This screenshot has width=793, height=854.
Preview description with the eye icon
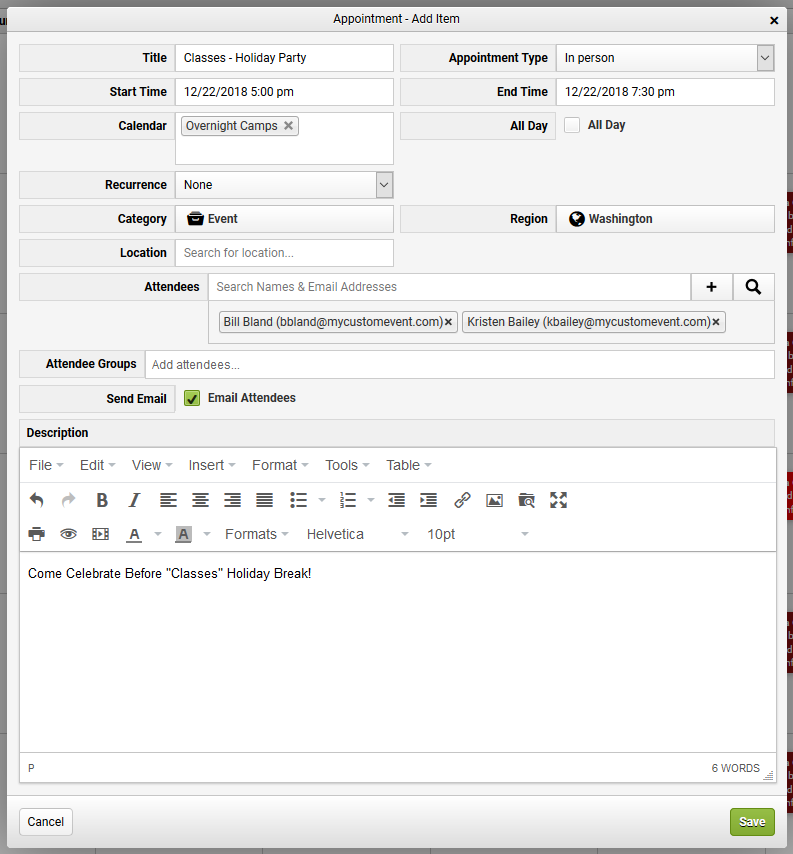coord(68,534)
